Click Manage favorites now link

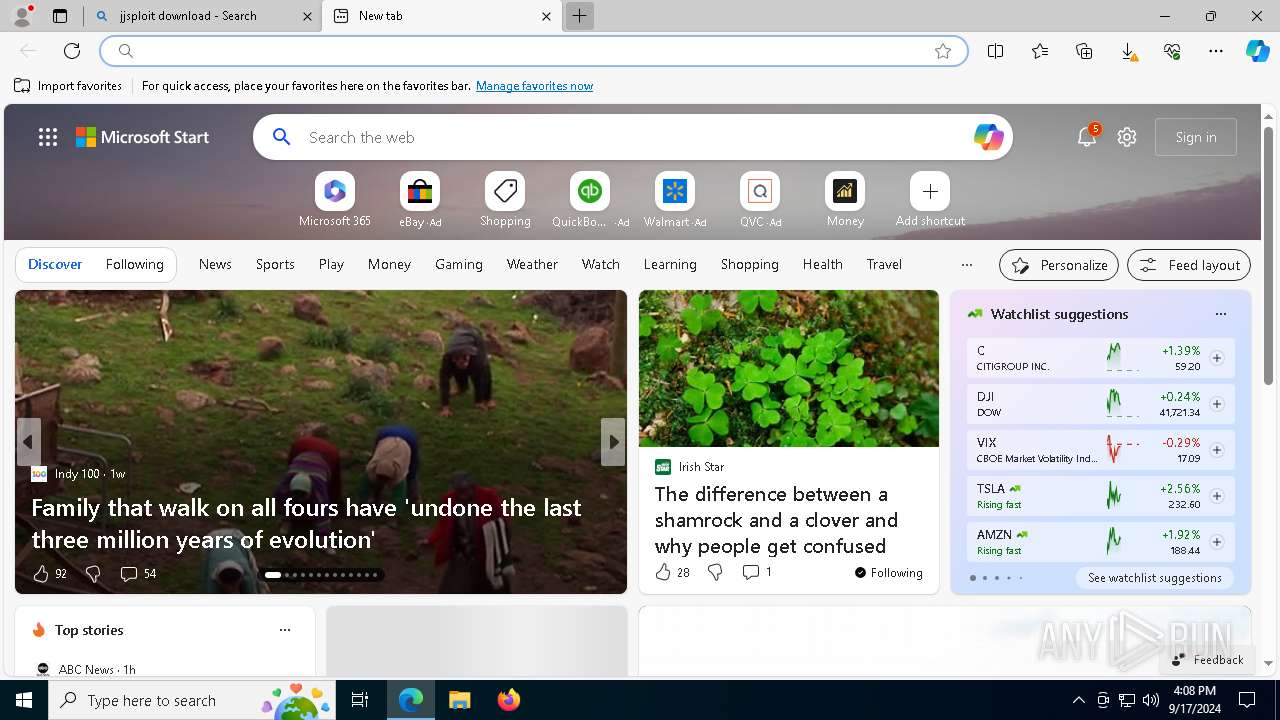tap(534, 86)
